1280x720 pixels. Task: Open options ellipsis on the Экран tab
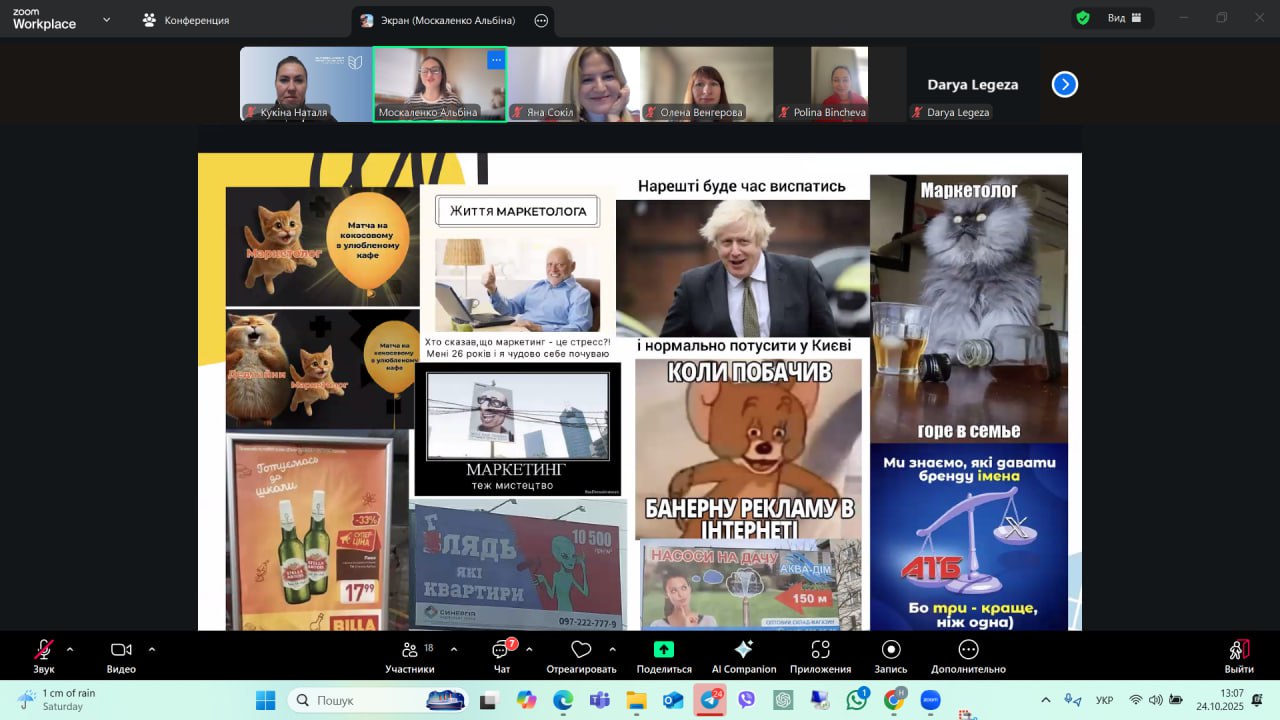541,20
